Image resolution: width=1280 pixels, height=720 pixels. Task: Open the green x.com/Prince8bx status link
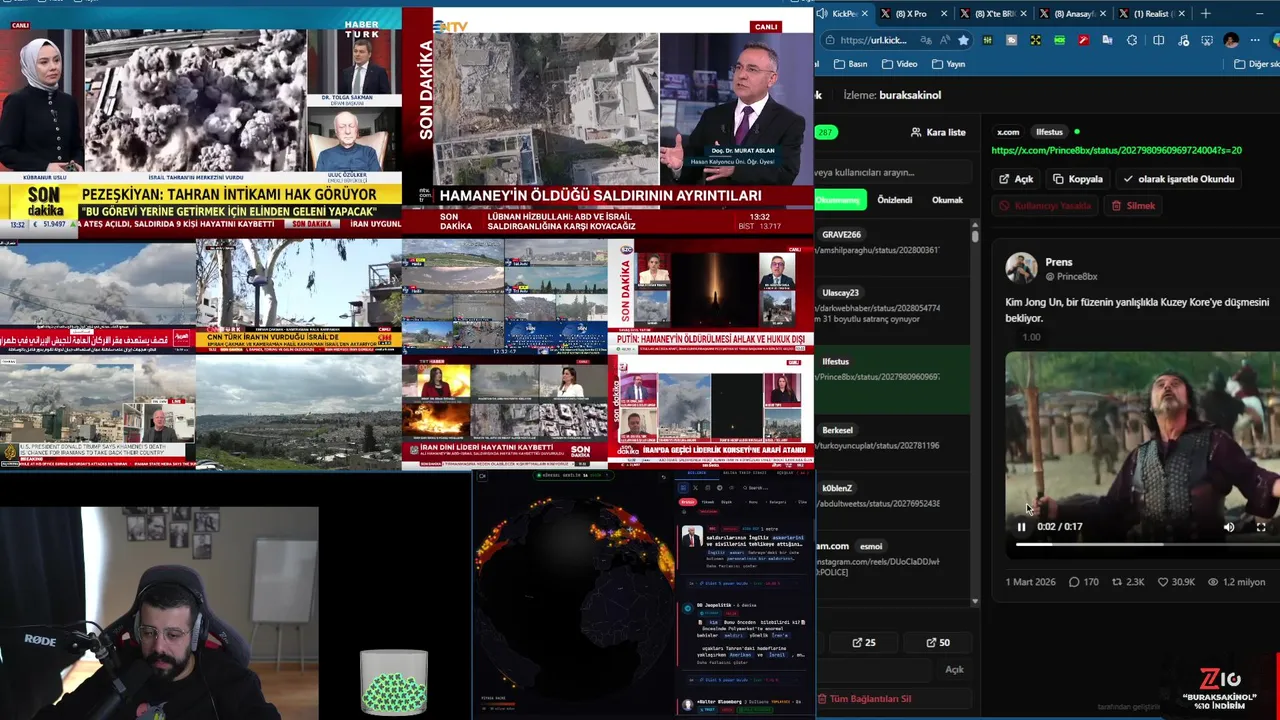point(1116,150)
